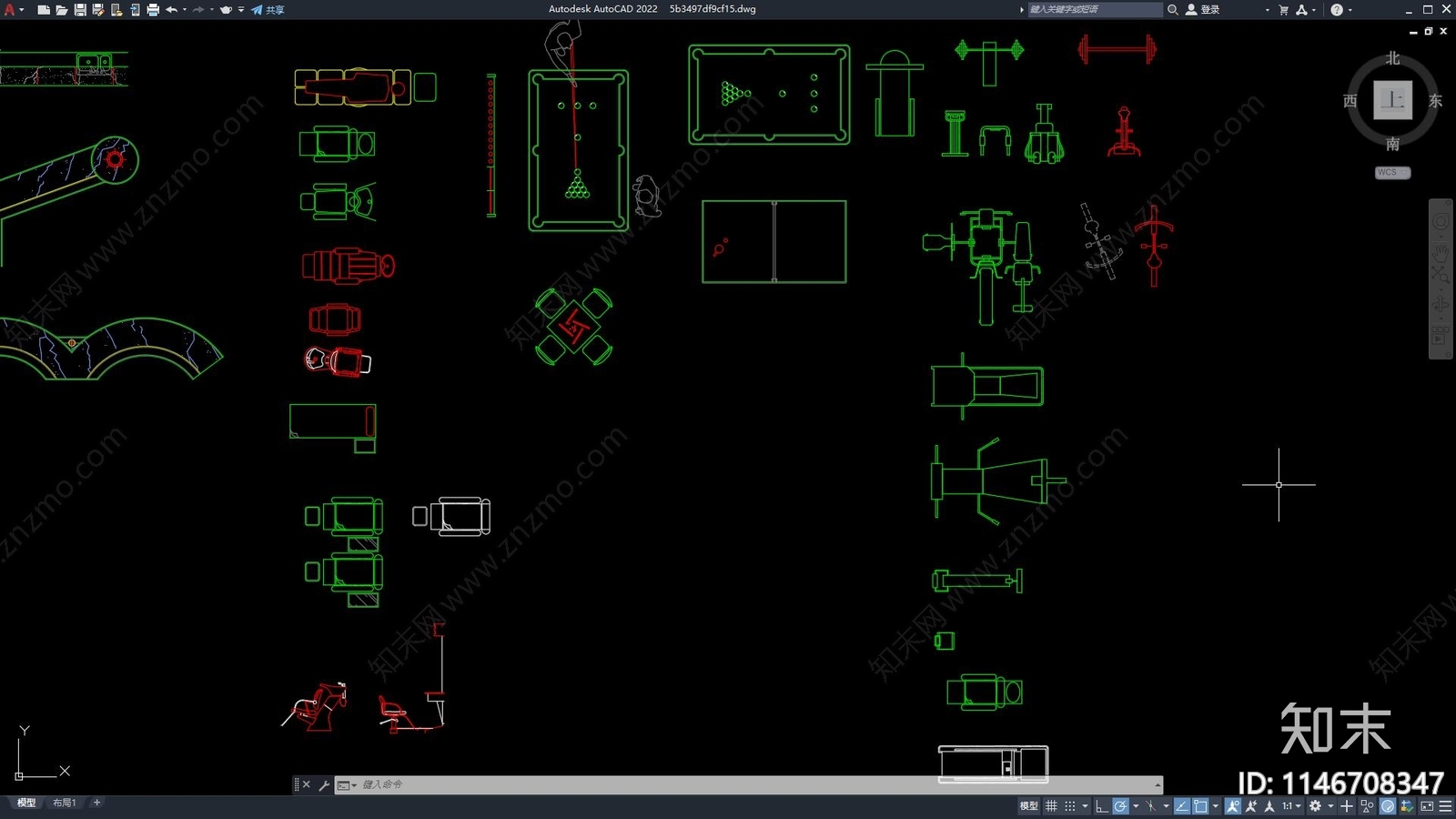Click the search magnifier icon
This screenshot has height=819, width=1456.
click(1173, 9)
